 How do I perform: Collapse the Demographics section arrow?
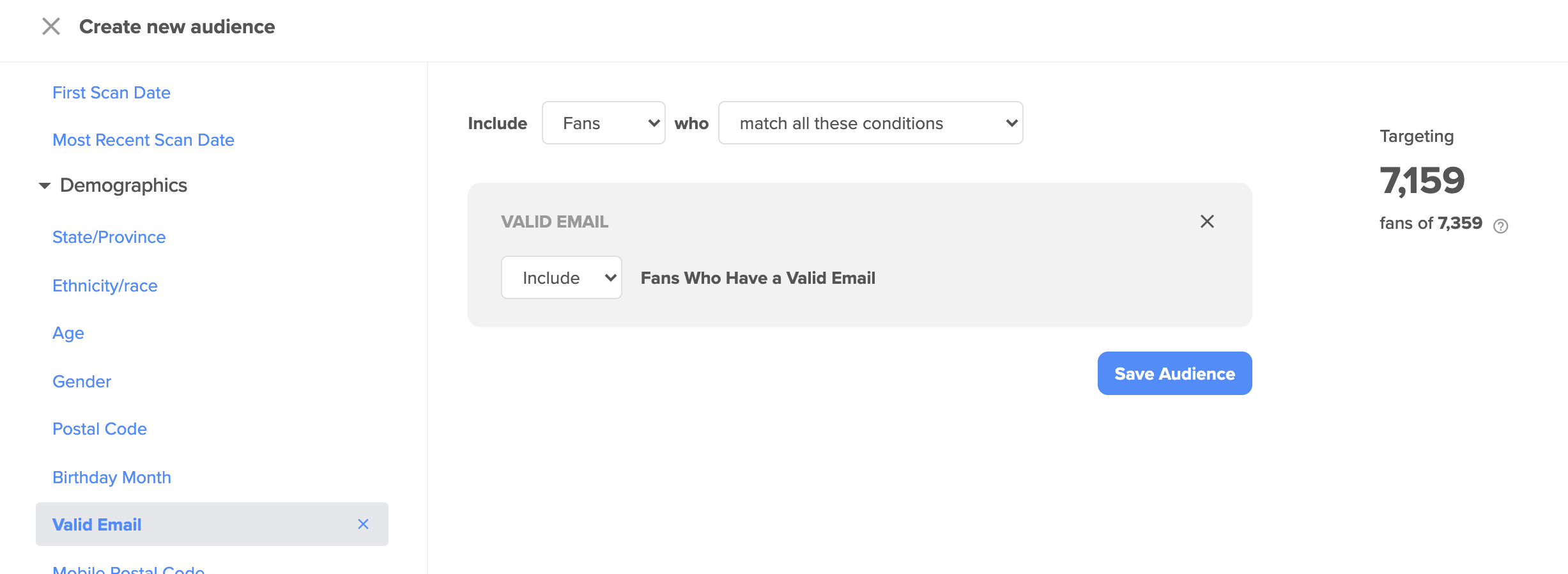[x=45, y=186]
